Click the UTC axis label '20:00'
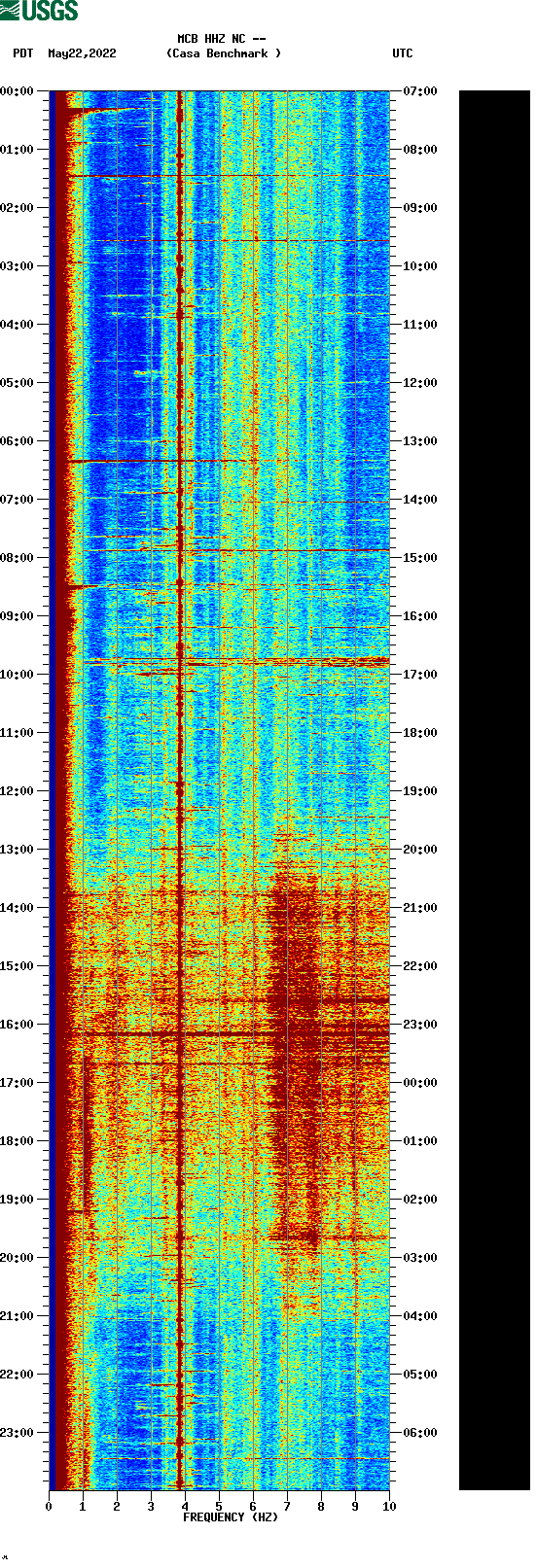Screen dimensions: 537x1568 click(420, 850)
